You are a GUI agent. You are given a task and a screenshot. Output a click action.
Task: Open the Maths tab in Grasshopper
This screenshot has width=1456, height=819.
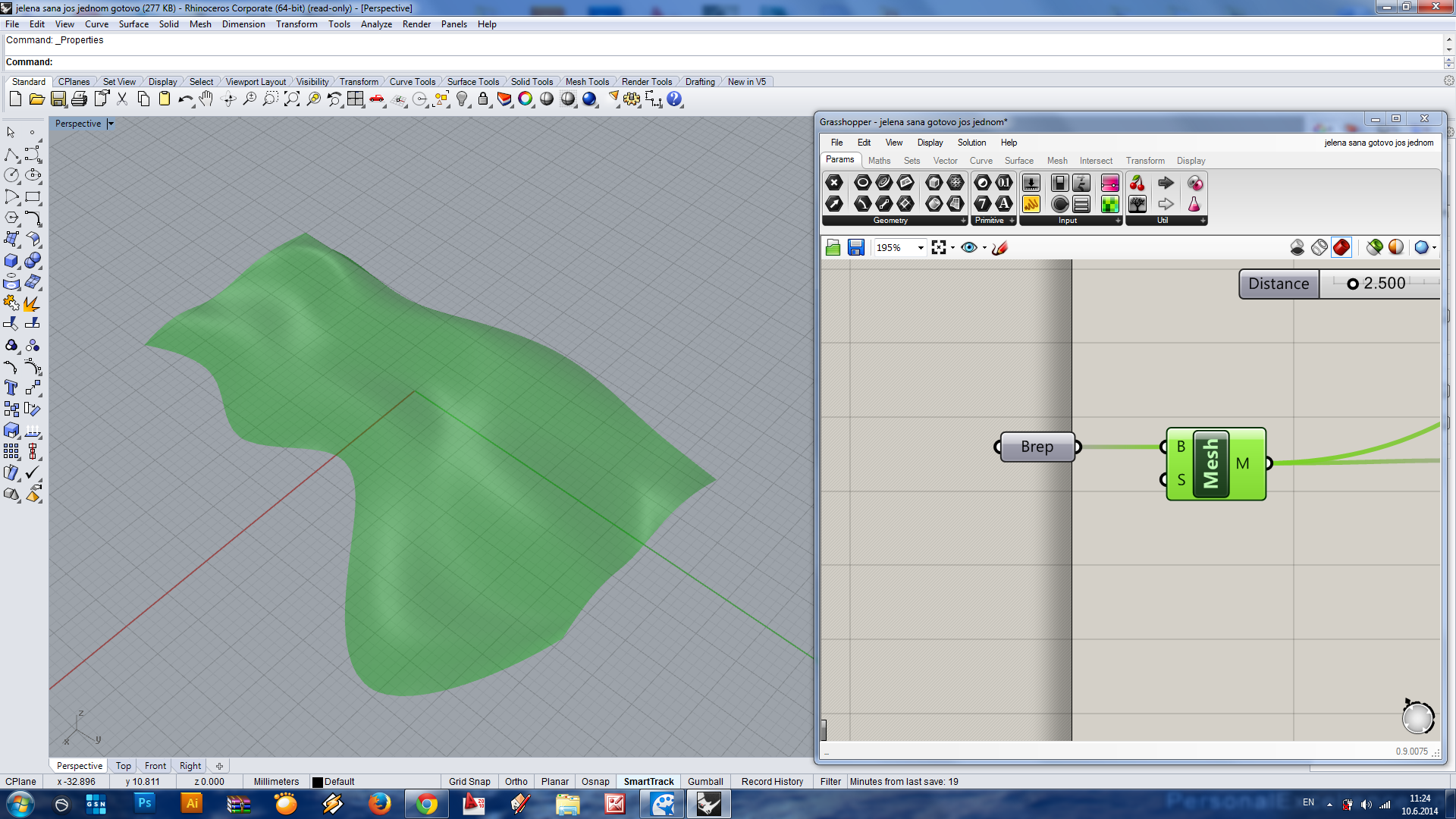[x=879, y=161]
